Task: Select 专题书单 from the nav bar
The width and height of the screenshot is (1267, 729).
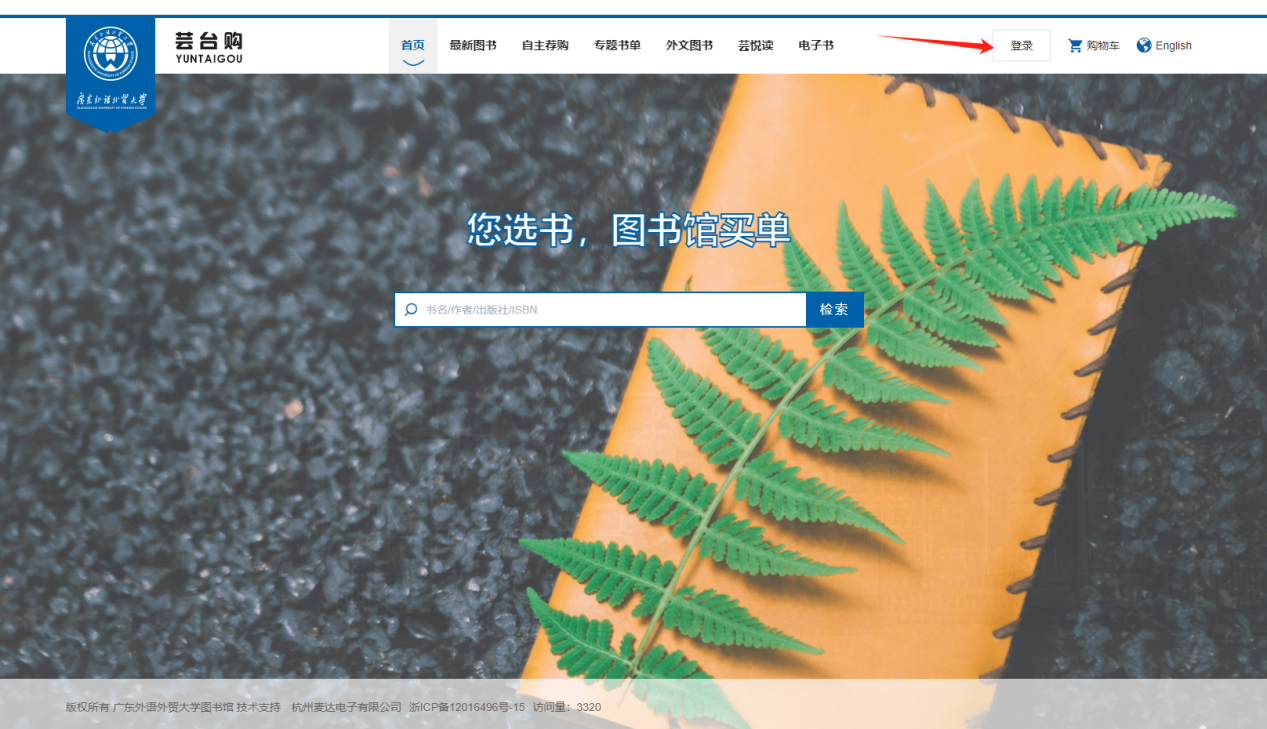Action: pos(617,46)
